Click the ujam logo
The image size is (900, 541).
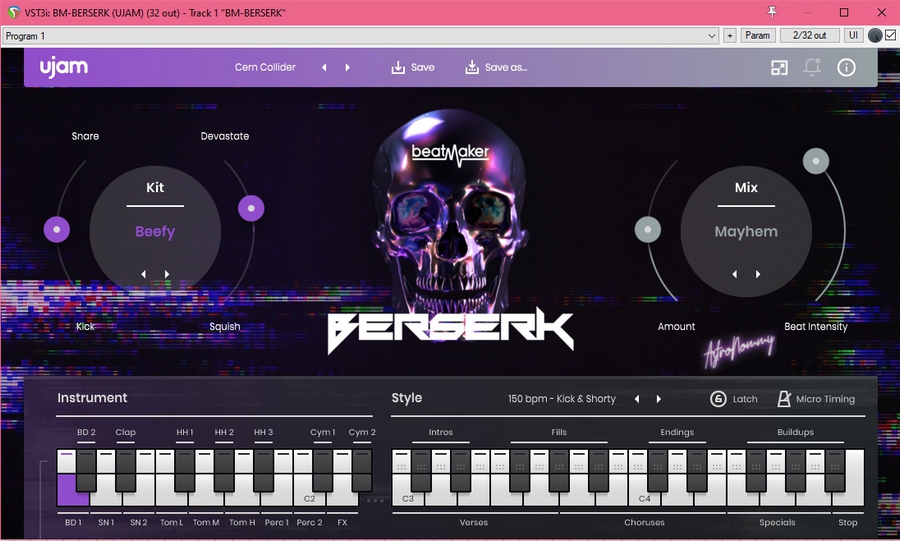[64, 67]
